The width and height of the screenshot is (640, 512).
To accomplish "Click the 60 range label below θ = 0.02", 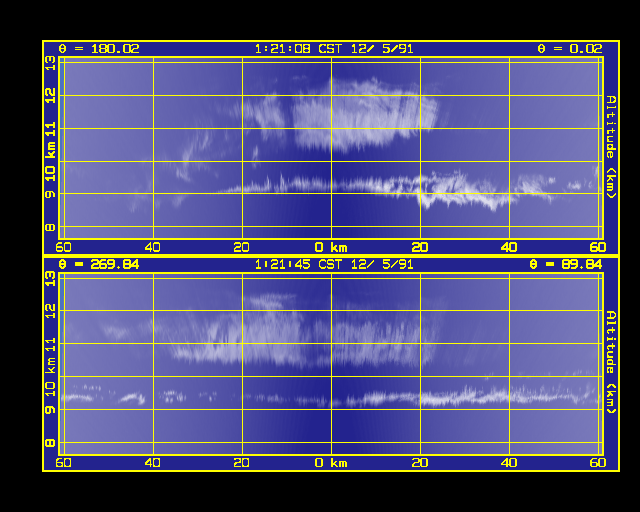I will [x=598, y=247].
